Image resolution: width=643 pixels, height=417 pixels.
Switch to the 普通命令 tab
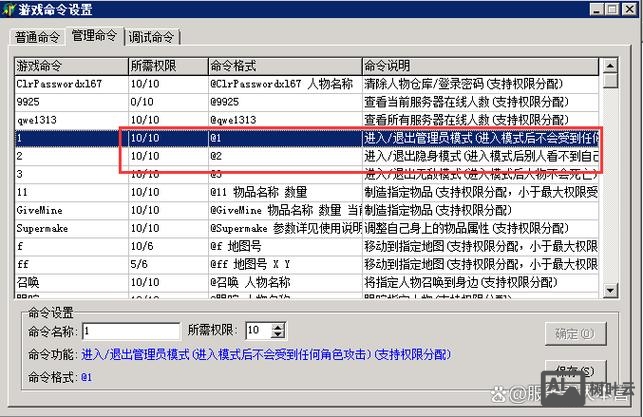tap(37, 37)
